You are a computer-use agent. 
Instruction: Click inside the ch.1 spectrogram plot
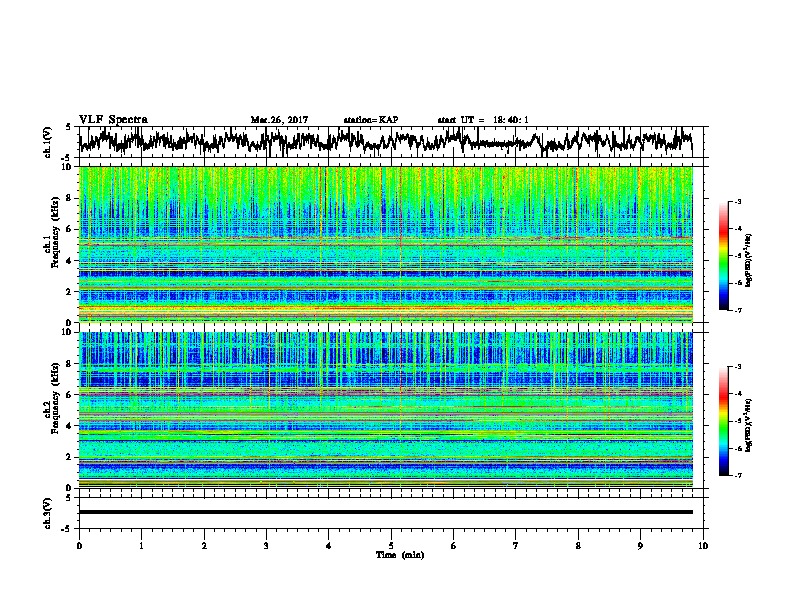[x=386, y=244]
